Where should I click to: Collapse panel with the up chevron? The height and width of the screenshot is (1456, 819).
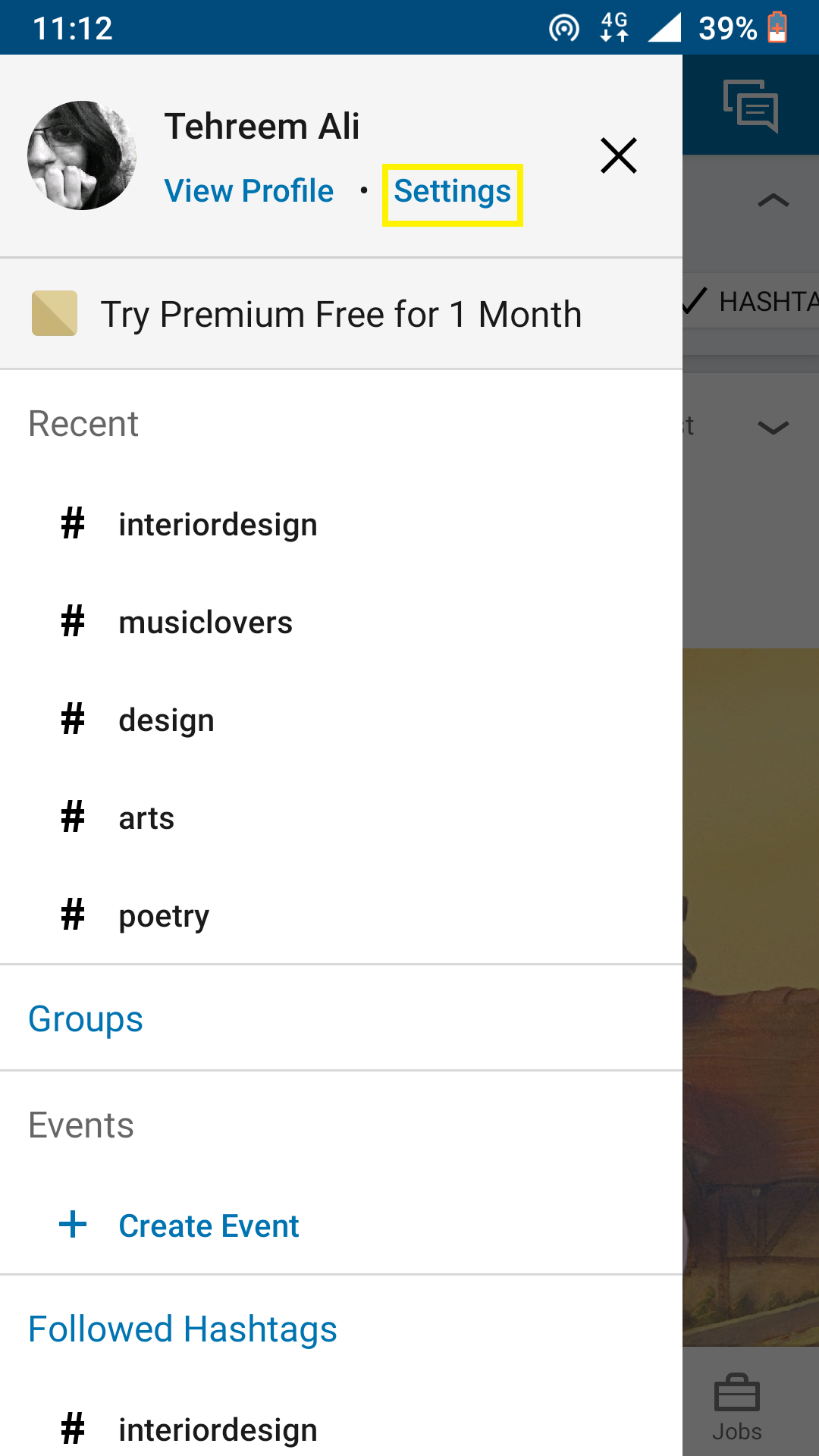point(773,201)
